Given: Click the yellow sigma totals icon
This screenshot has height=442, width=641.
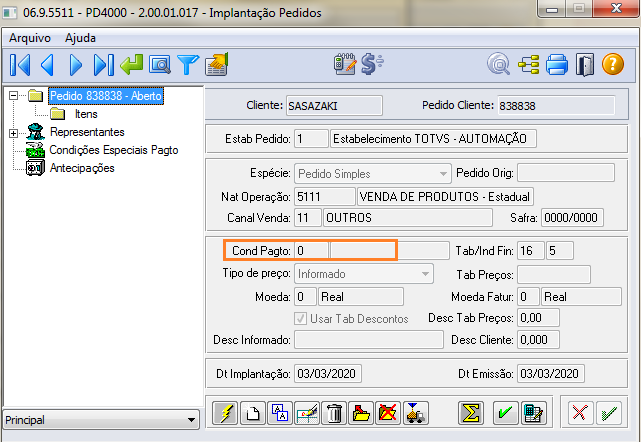Looking at the screenshot, I should 471,413.
